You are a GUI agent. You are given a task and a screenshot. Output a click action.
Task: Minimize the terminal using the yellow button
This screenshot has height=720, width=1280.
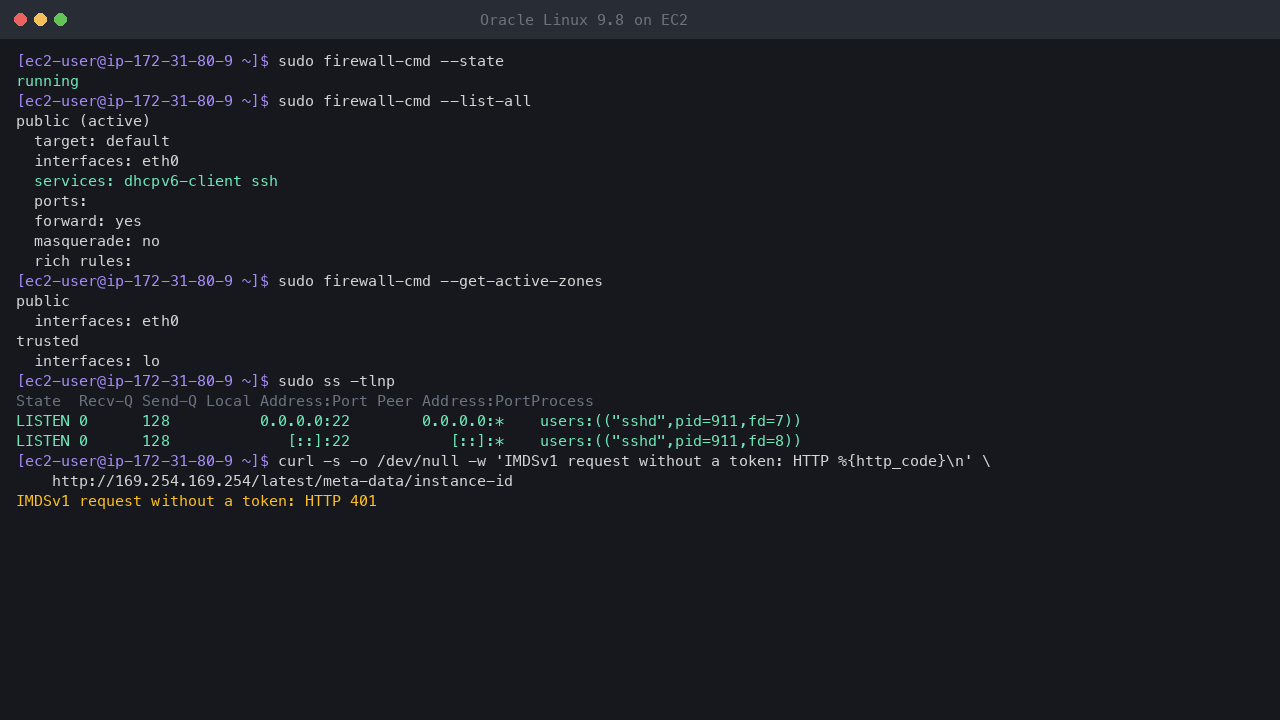pos(40,20)
